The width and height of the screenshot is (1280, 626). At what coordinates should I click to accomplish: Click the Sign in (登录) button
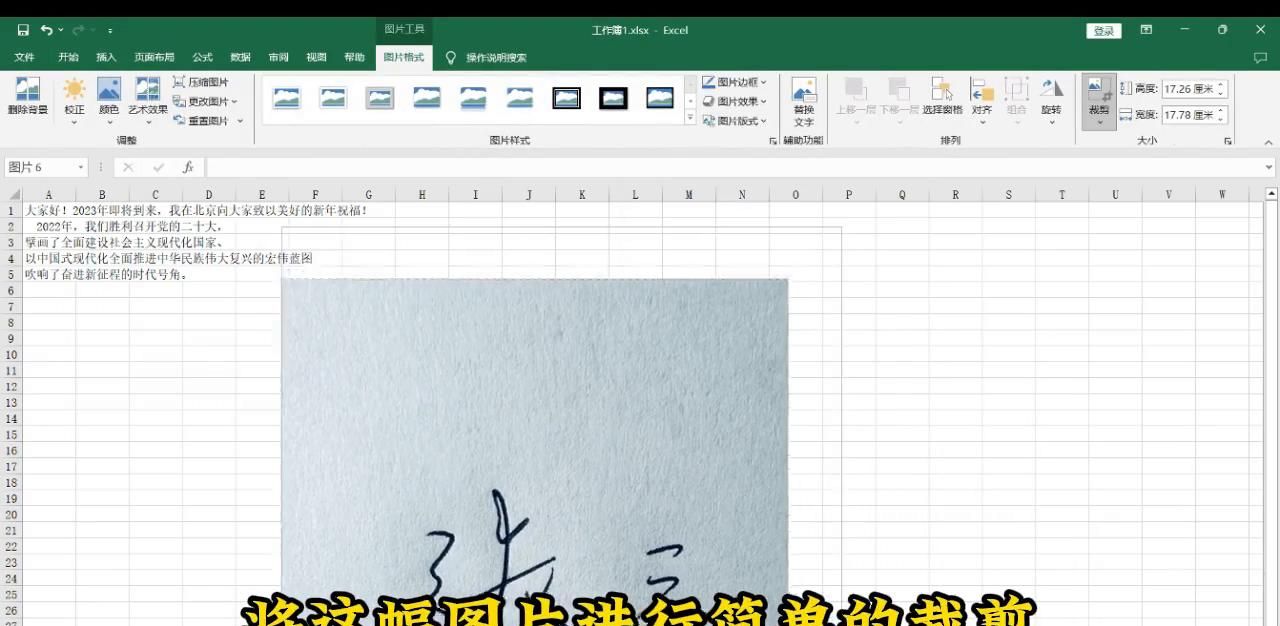[x=1103, y=31]
